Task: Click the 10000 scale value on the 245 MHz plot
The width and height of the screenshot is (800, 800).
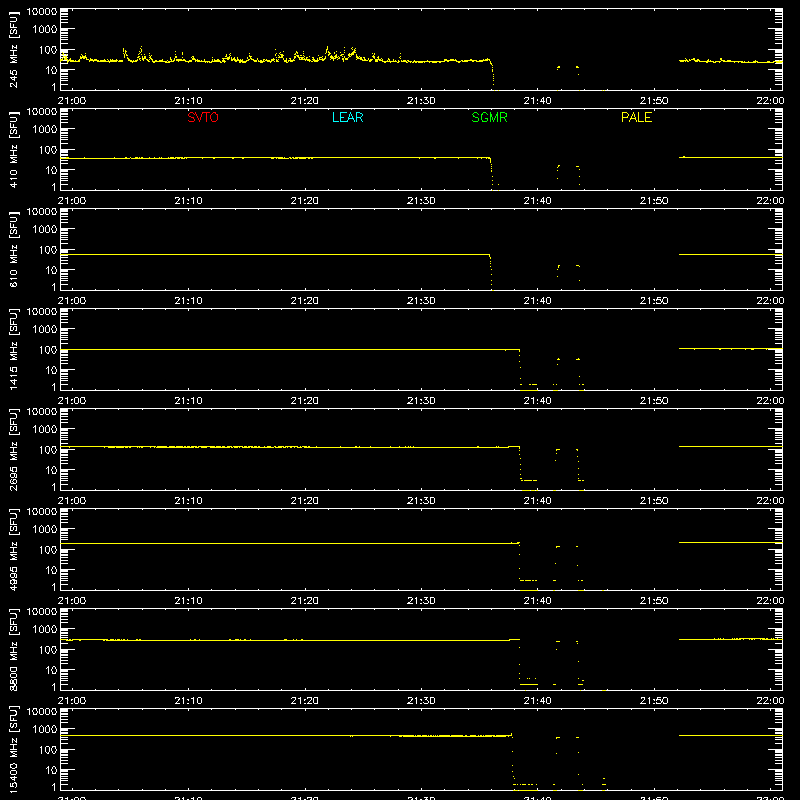Action: pyautogui.click(x=42, y=12)
